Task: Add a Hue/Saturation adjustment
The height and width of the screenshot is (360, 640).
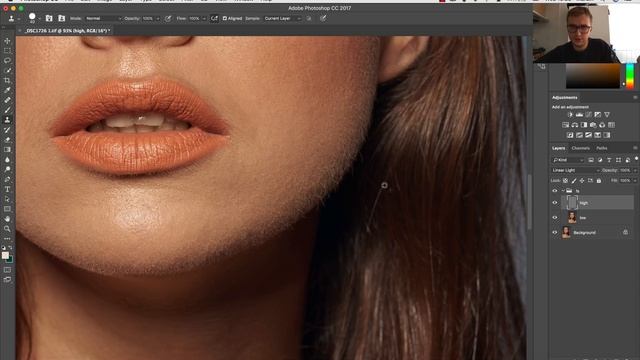Action: point(566,125)
